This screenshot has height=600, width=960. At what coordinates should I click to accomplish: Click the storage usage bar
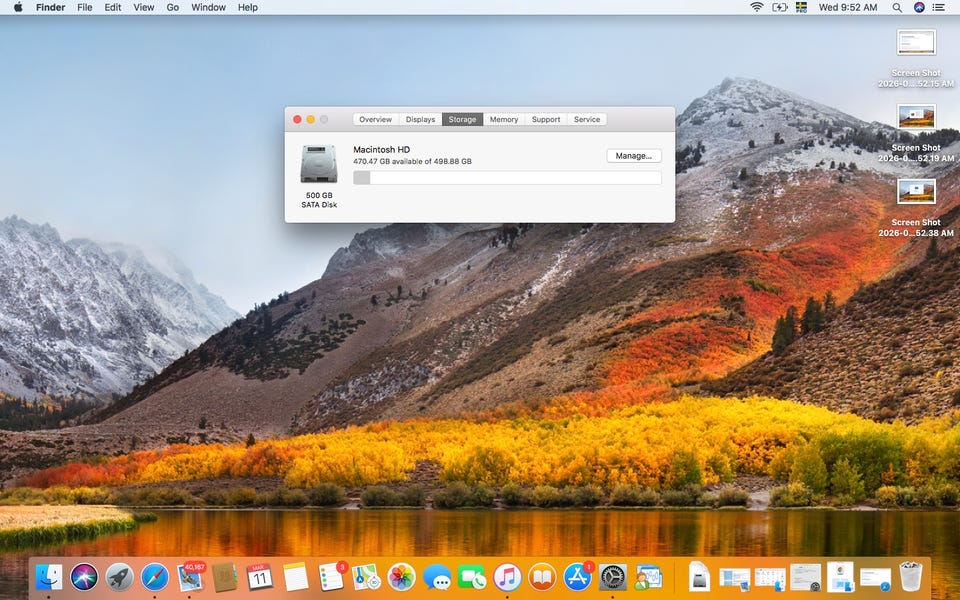[507, 178]
